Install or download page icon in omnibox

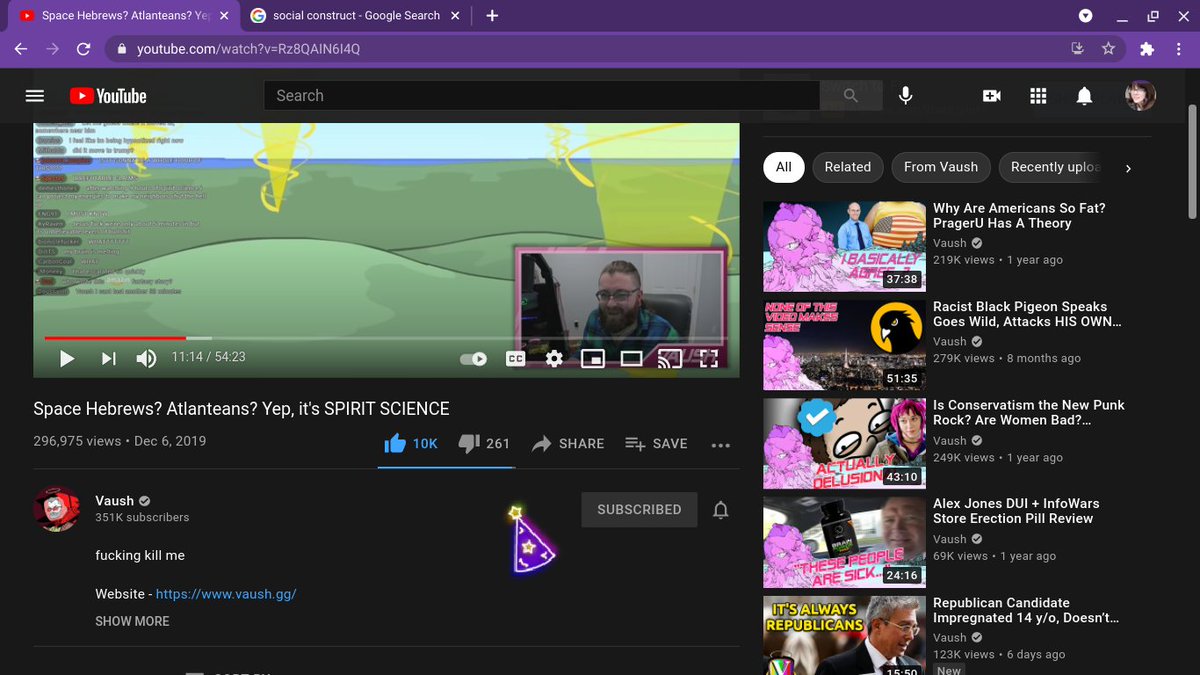pyautogui.click(x=1077, y=49)
